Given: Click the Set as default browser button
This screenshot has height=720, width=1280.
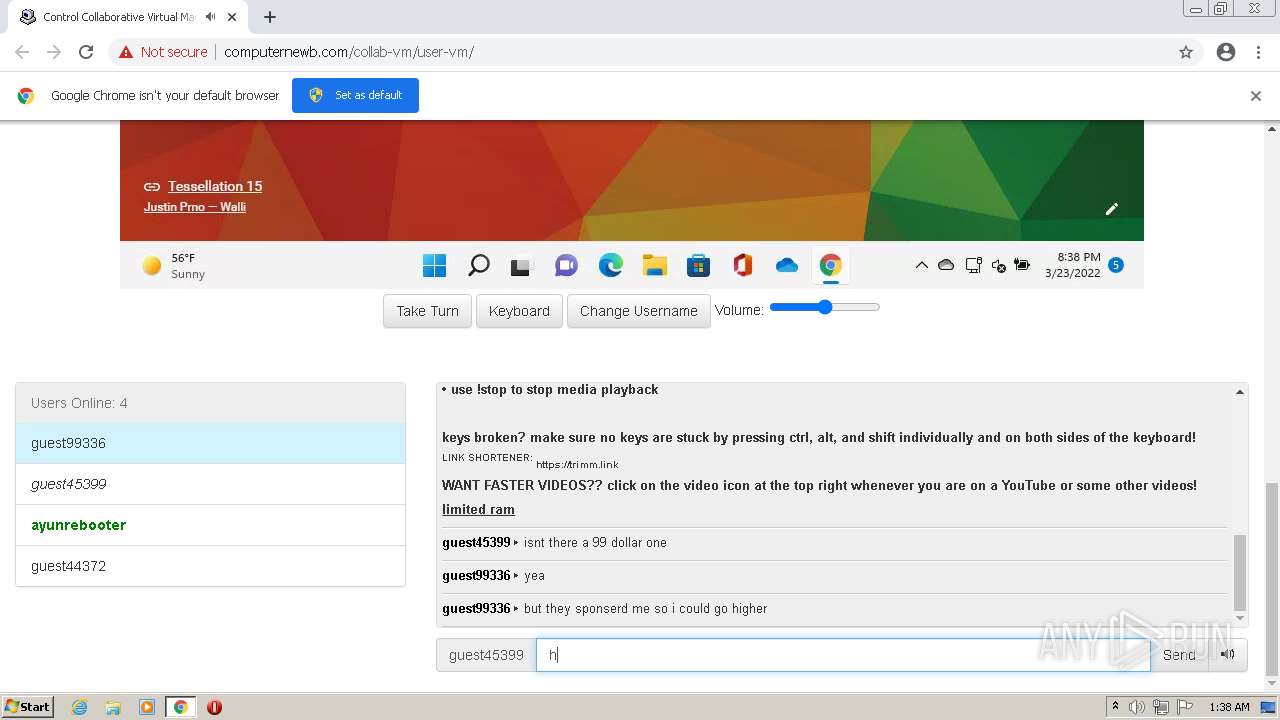Looking at the screenshot, I should [355, 95].
